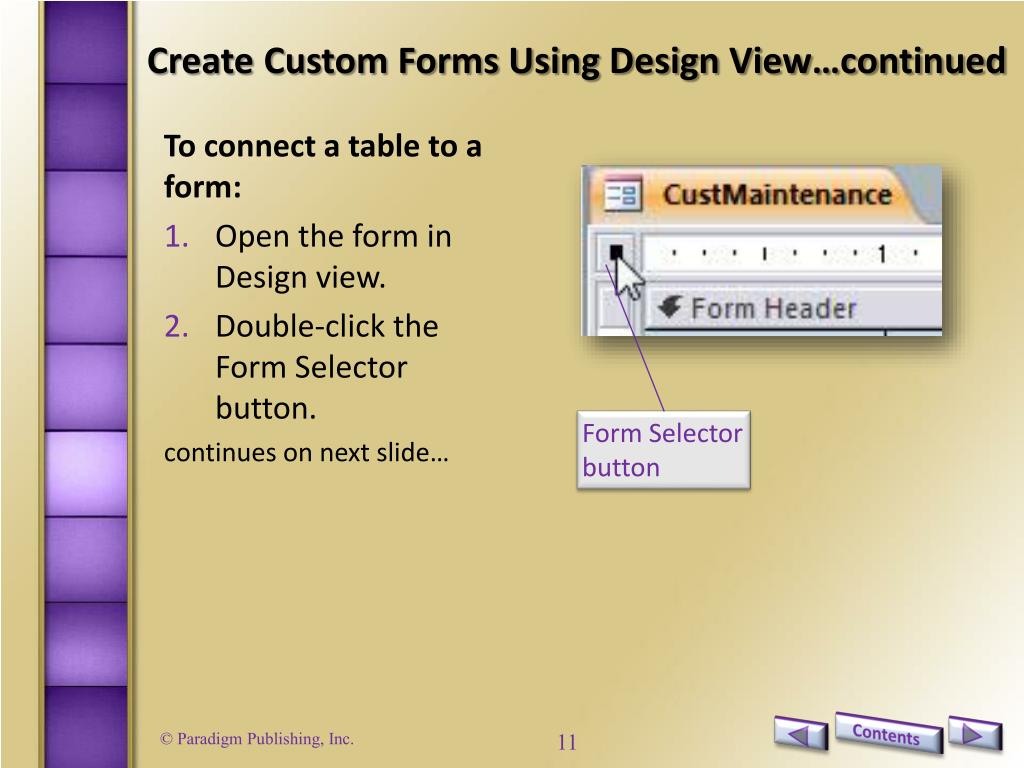Open the Contents button
The image size is (1024, 768).
pyautogui.click(x=888, y=733)
